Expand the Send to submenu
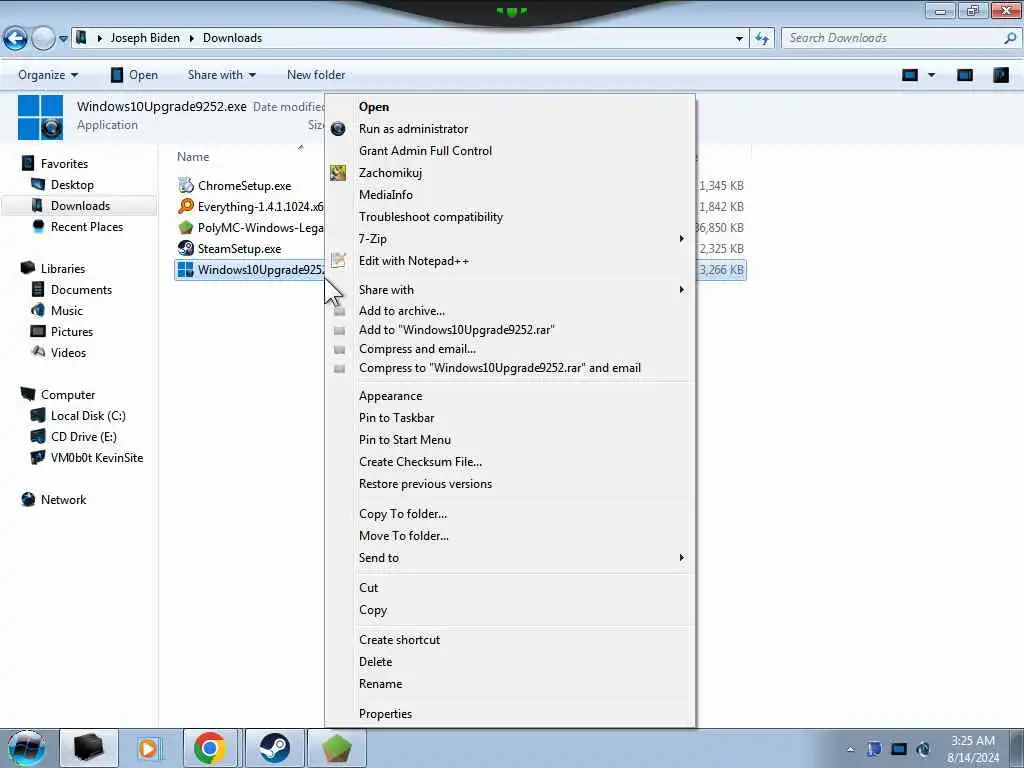The image size is (1024, 768). click(681, 558)
